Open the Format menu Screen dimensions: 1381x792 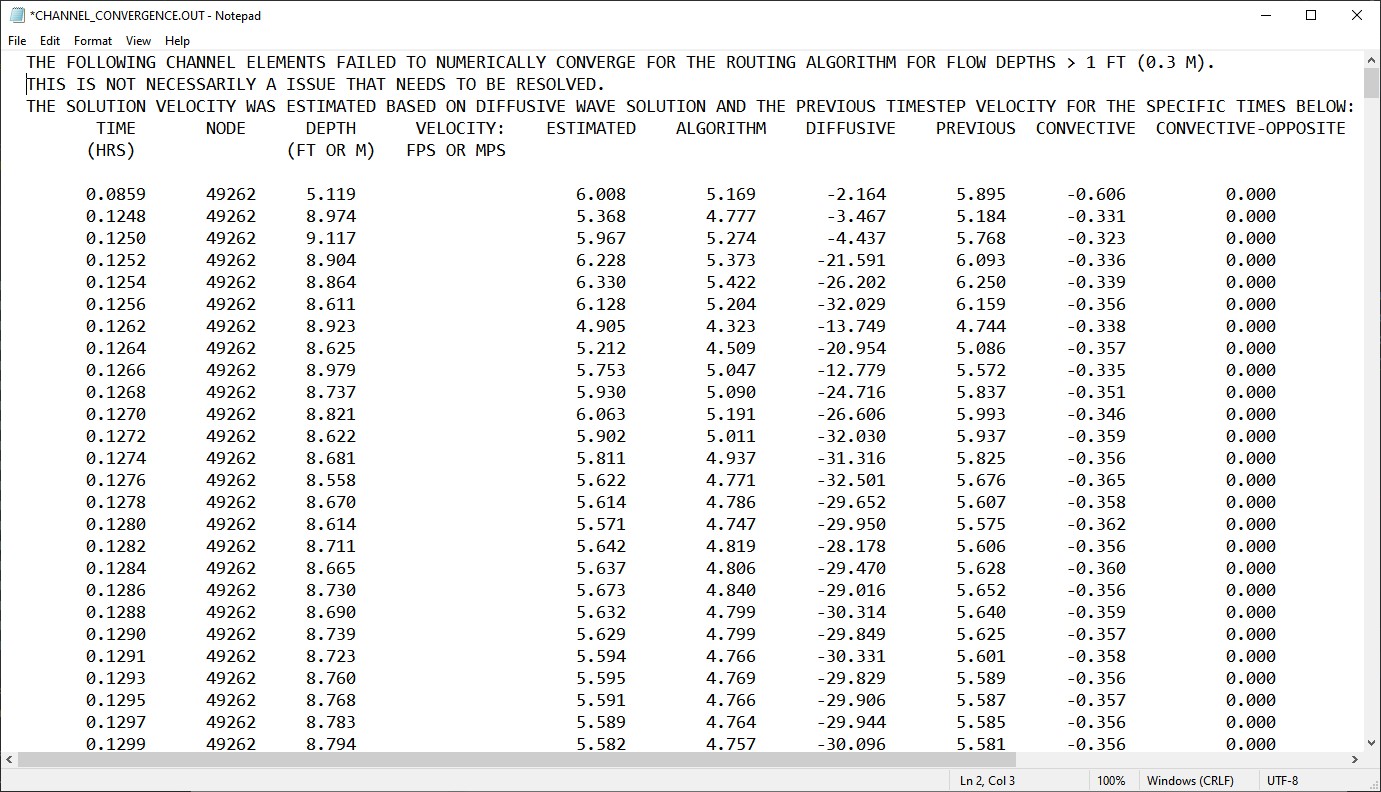(93, 41)
